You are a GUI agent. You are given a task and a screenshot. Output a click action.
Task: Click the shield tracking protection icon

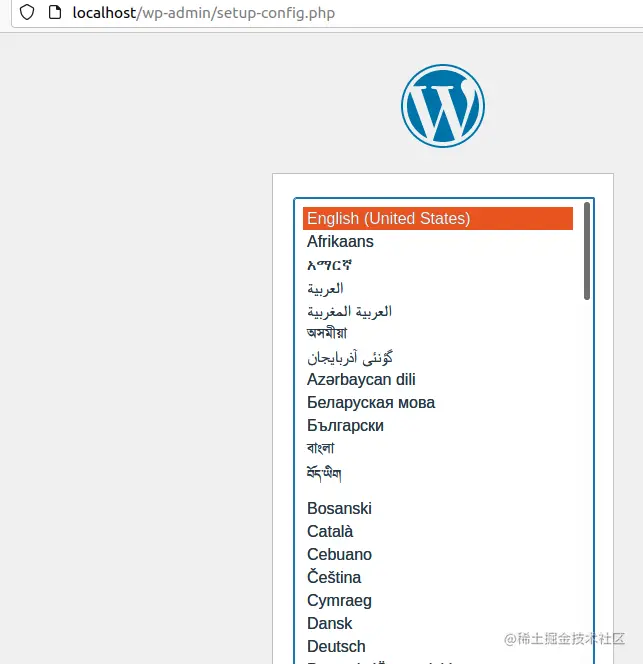[27, 12]
